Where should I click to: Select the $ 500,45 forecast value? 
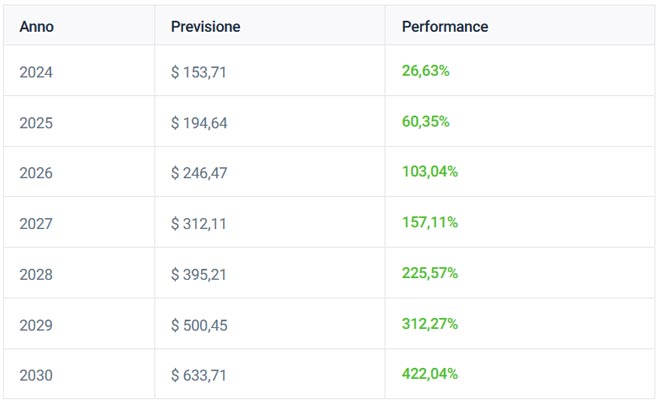click(x=199, y=325)
